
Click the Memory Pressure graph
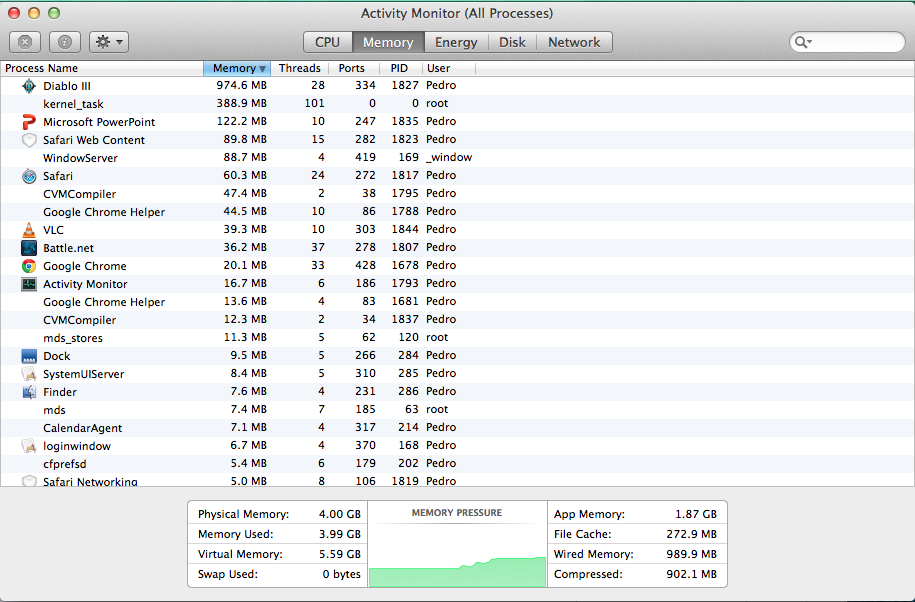[457, 544]
